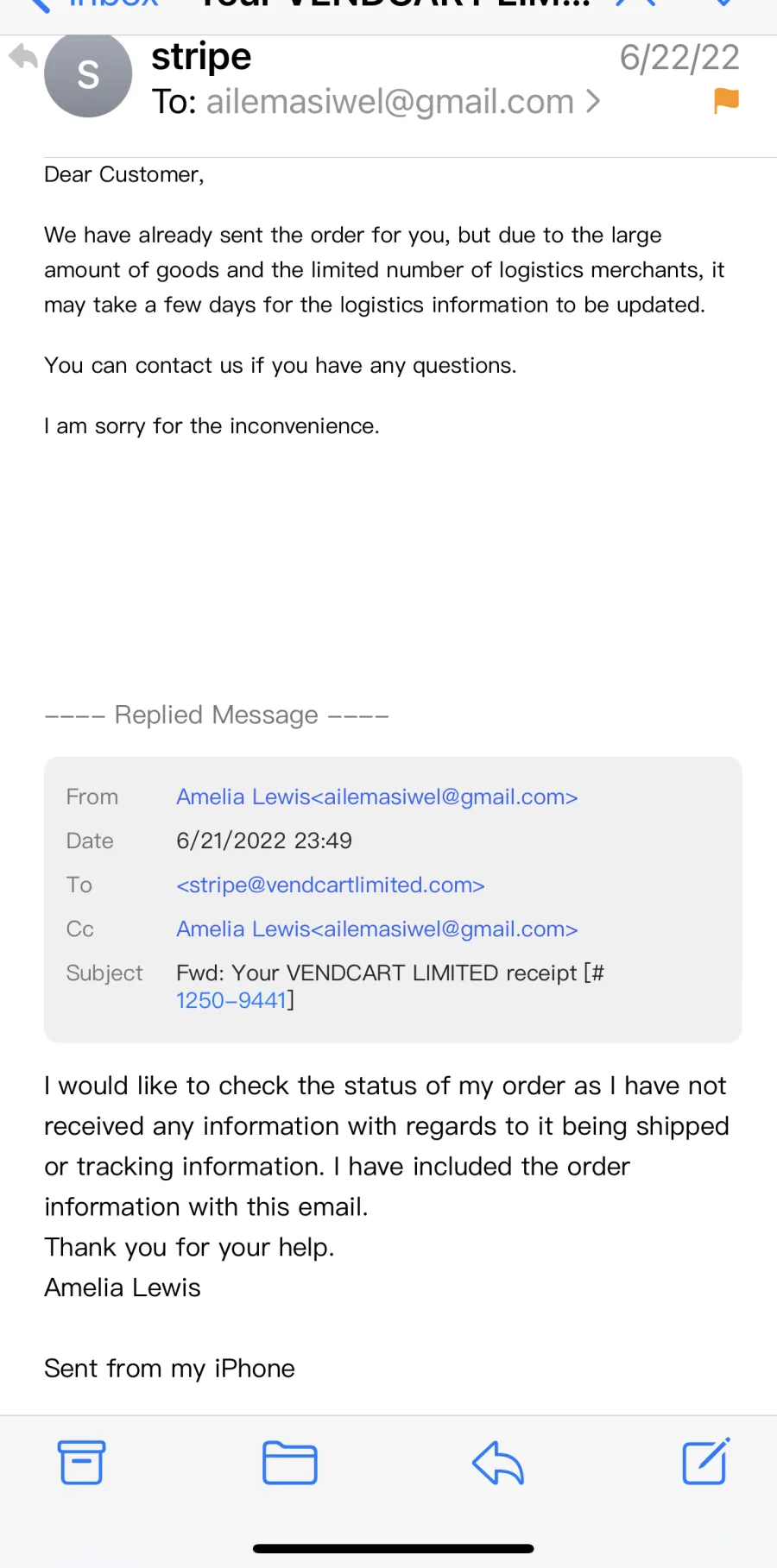Open the stripe sender name
Viewport: 777px width, 1568px height.
tap(201, 56)
